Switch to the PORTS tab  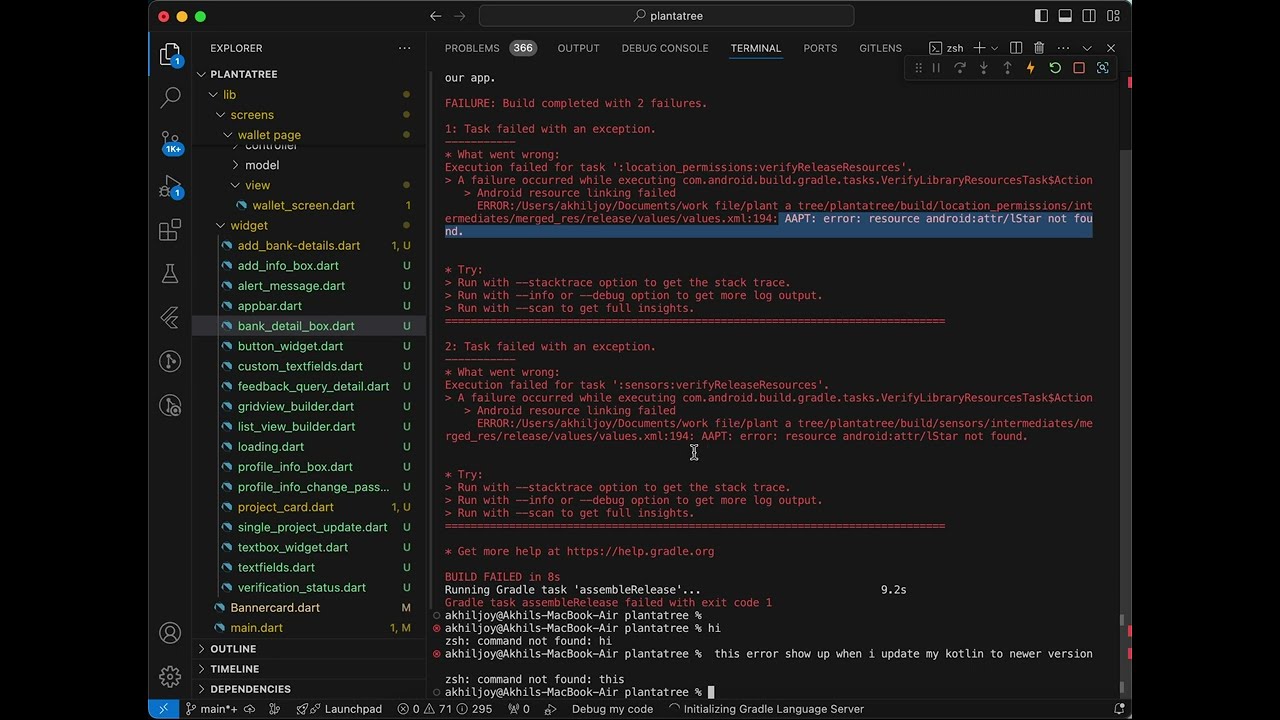[820, 48]
